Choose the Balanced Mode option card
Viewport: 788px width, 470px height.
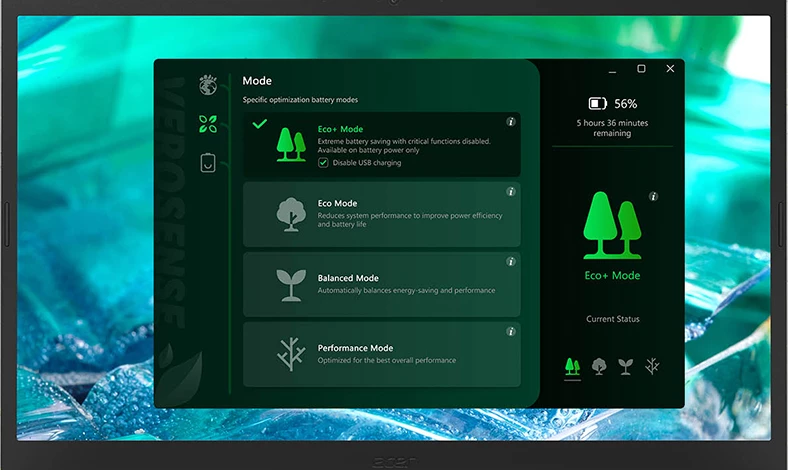point(381,284)
